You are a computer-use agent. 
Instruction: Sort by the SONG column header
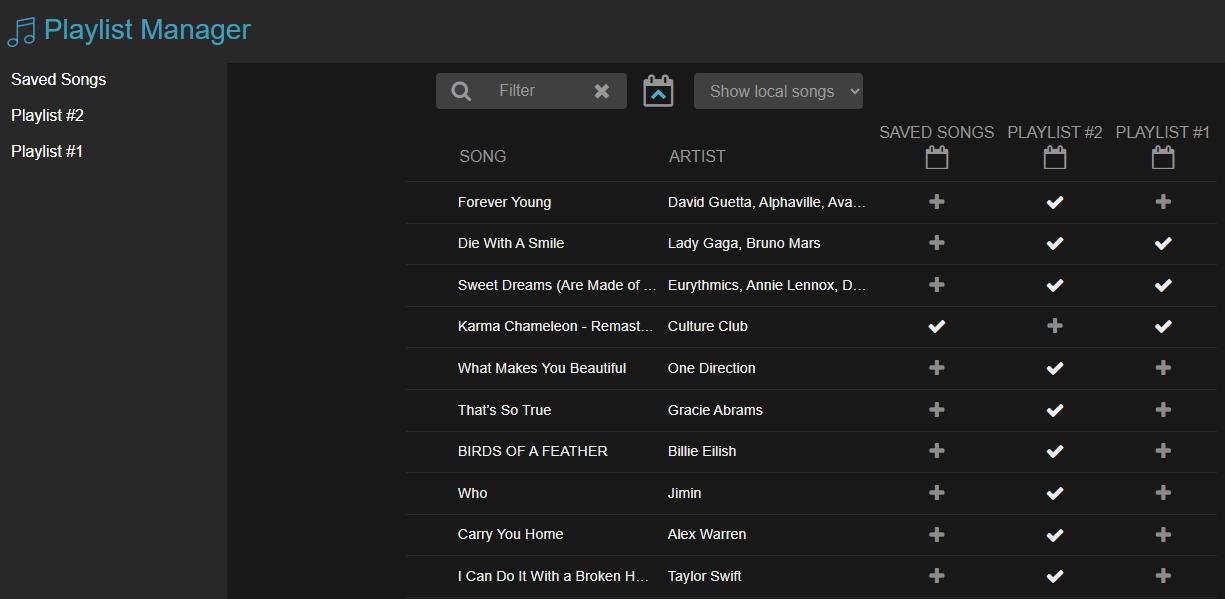point(483,156)
